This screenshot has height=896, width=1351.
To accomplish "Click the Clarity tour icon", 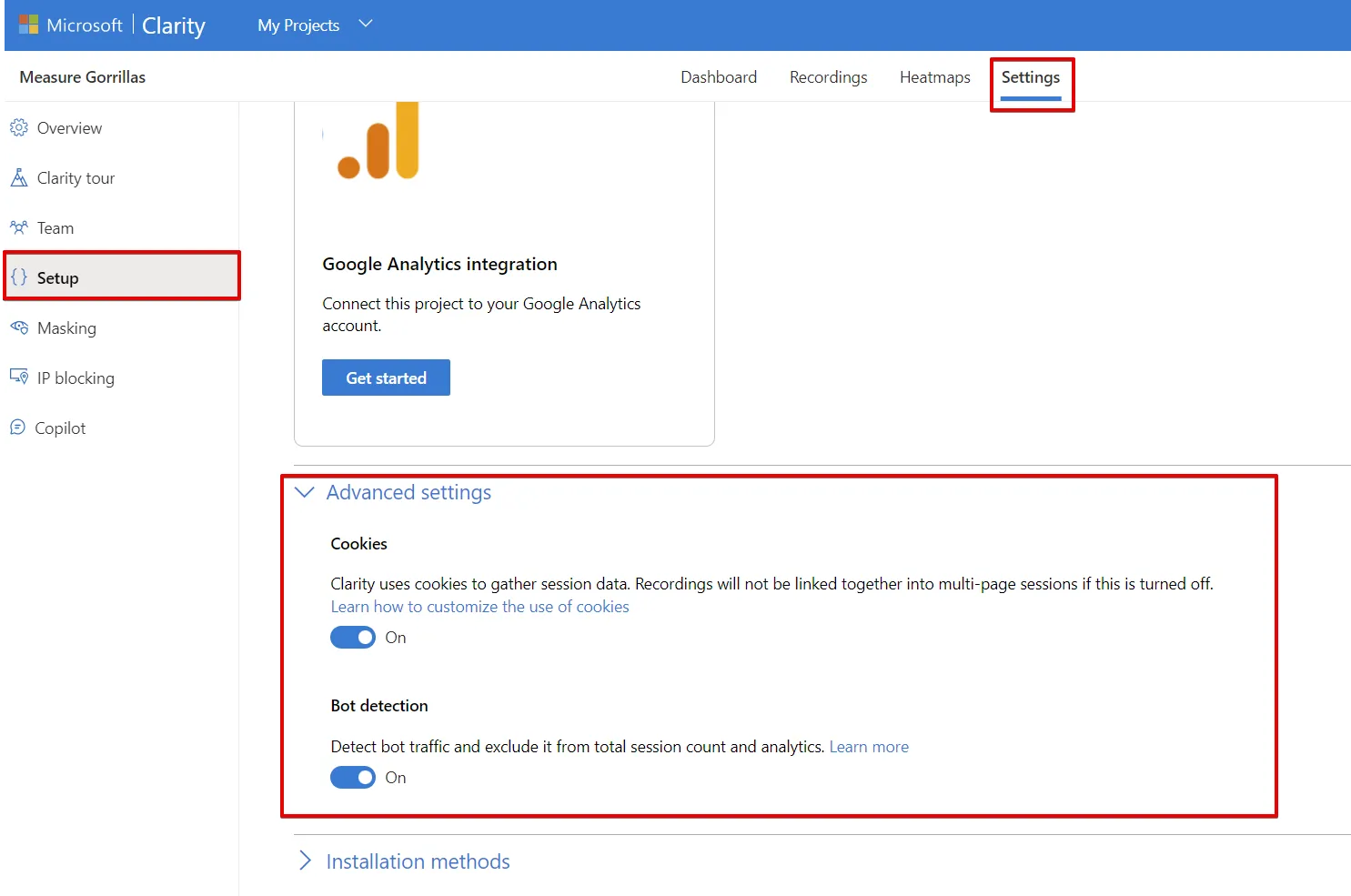I will click(x=19, y=178).
